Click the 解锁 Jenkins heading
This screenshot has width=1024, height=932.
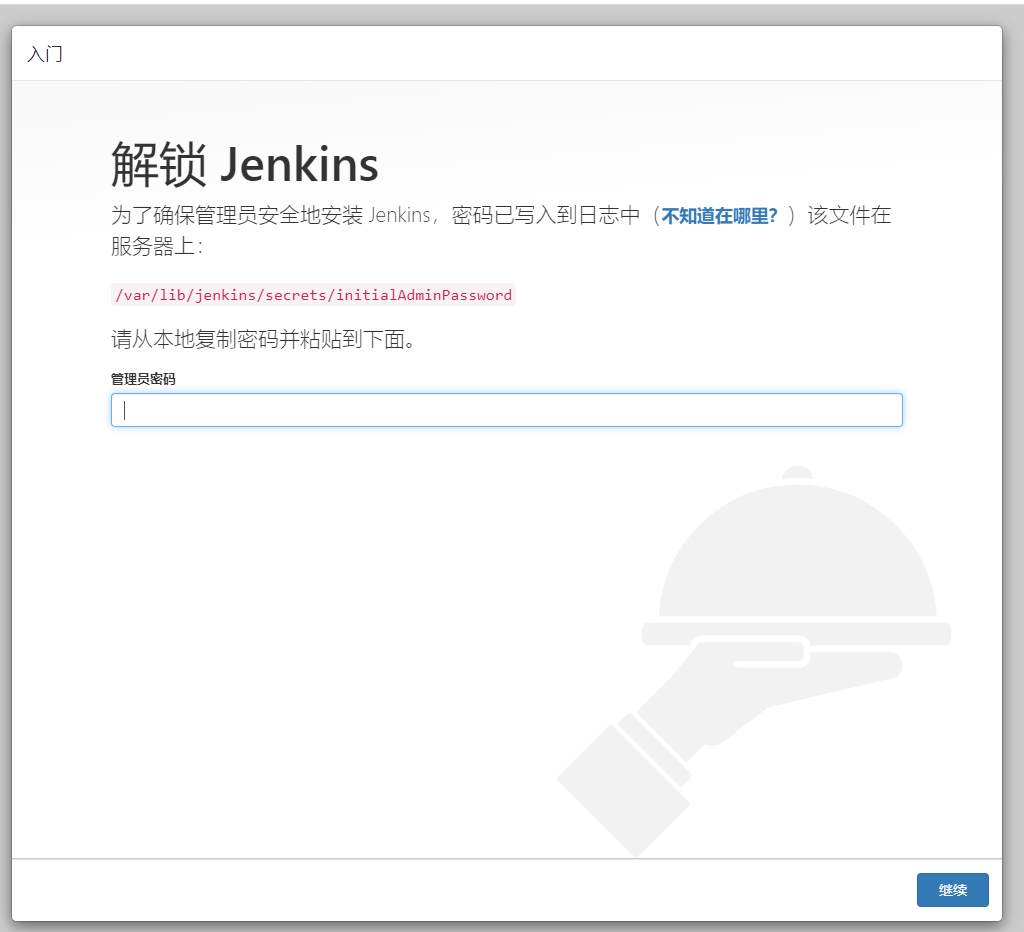(x=244, y=164)
